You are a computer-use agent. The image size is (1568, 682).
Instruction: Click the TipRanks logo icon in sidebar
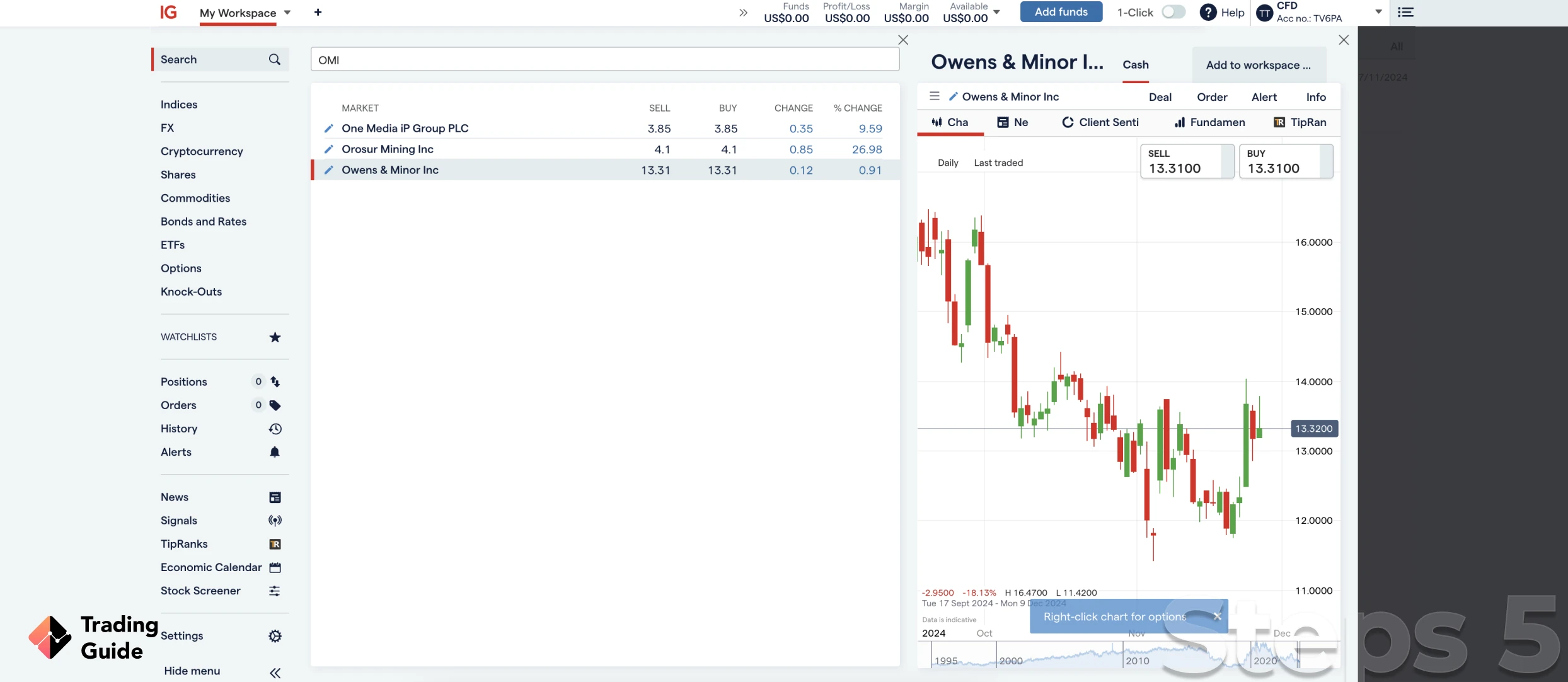pos(275,544)
